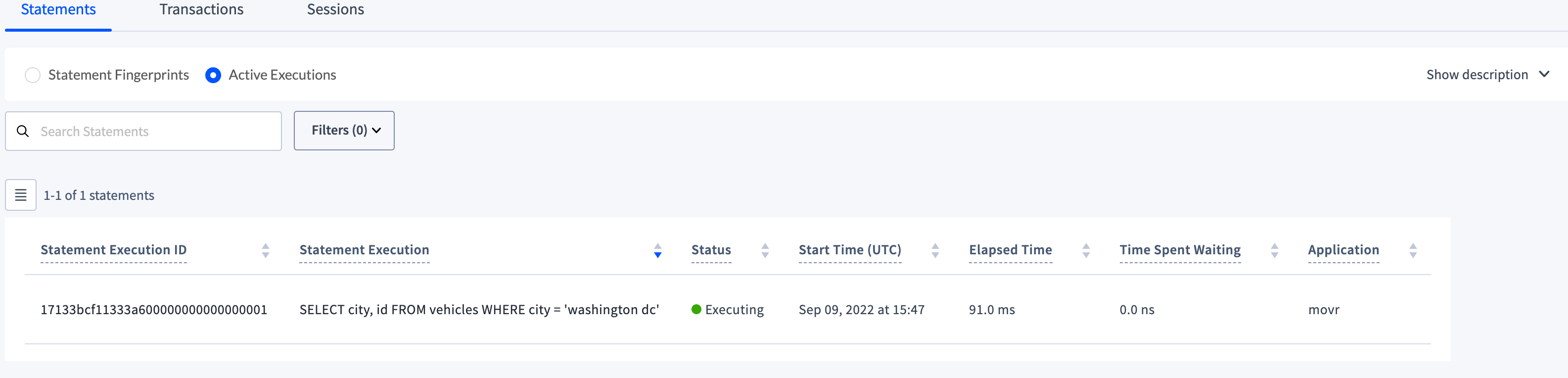This screenshot has width=1568, height=378.
Task: Switch to the Transactions tab
Action: click(201, 10)
